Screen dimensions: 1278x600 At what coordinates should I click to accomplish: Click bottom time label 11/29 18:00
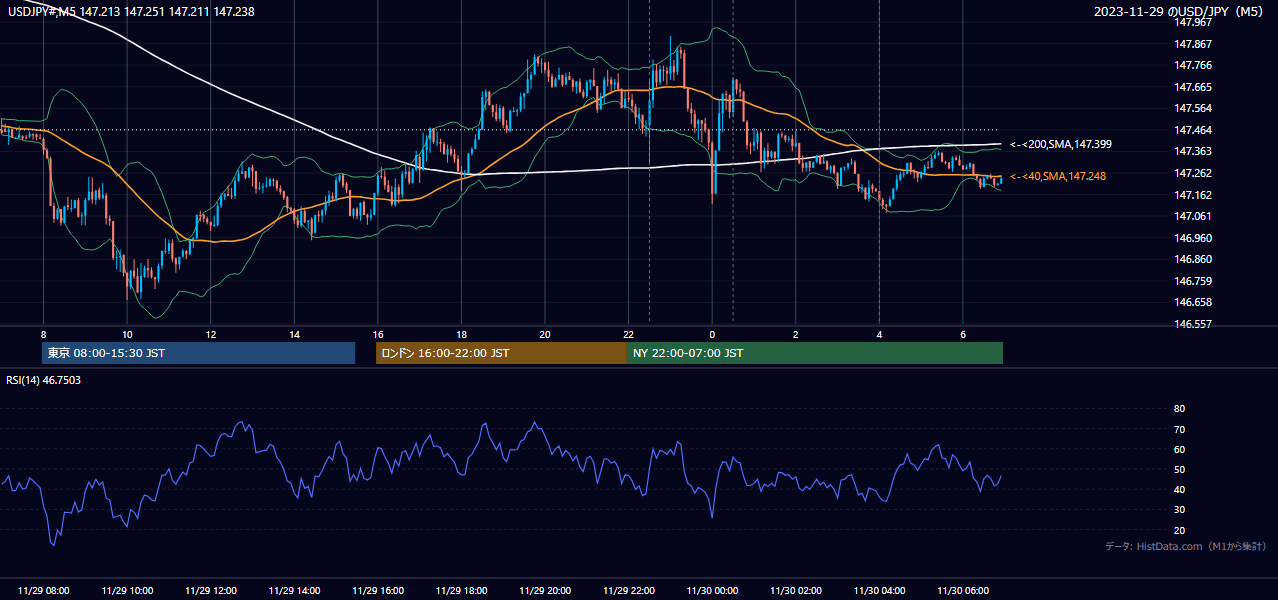(461, 591)
